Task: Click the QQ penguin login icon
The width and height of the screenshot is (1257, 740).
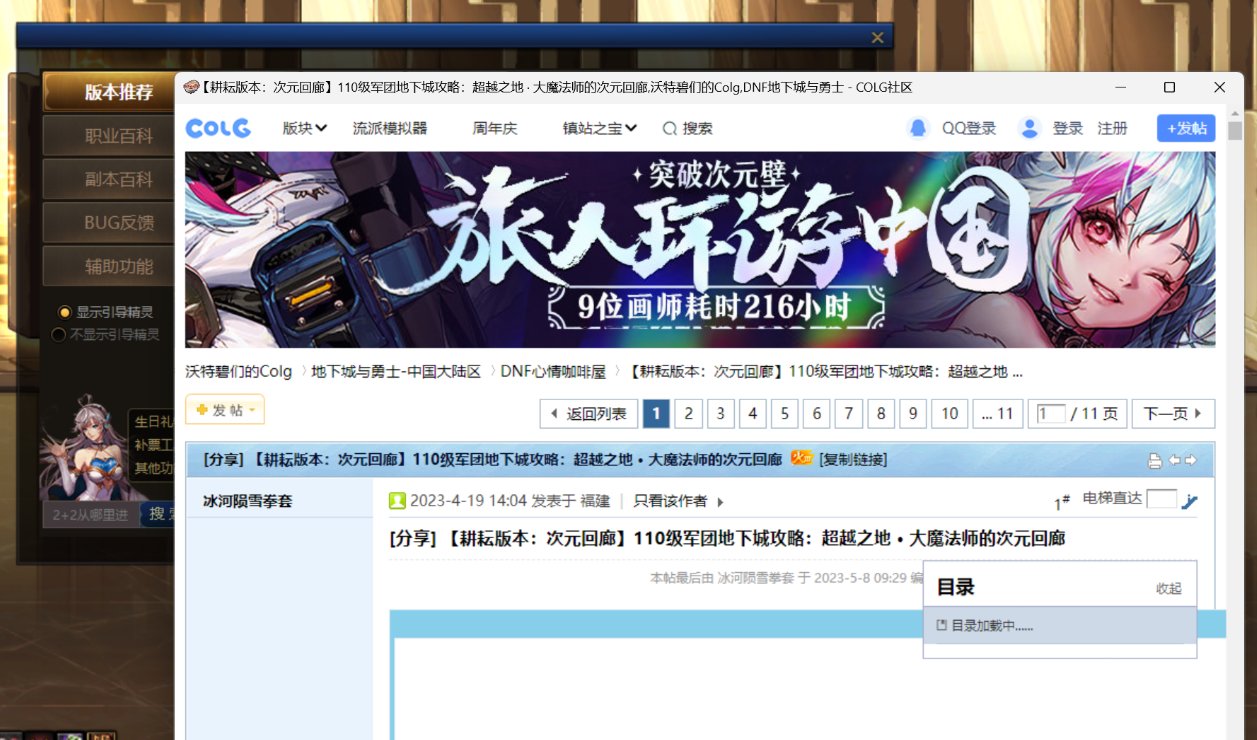Action: coord(918,128)
